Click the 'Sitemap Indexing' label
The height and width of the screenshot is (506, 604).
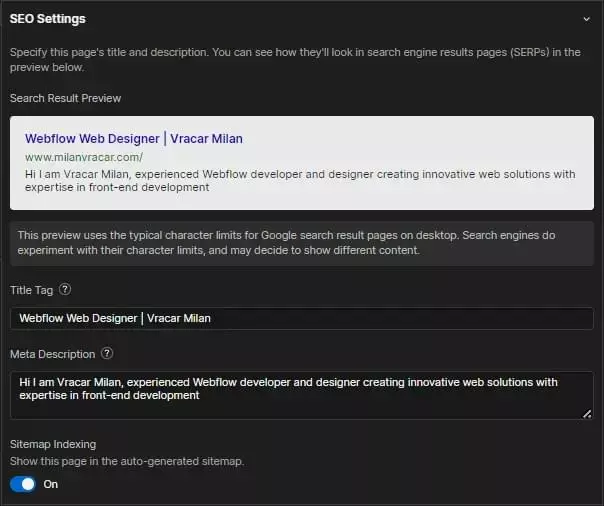(x=53, y=444)
